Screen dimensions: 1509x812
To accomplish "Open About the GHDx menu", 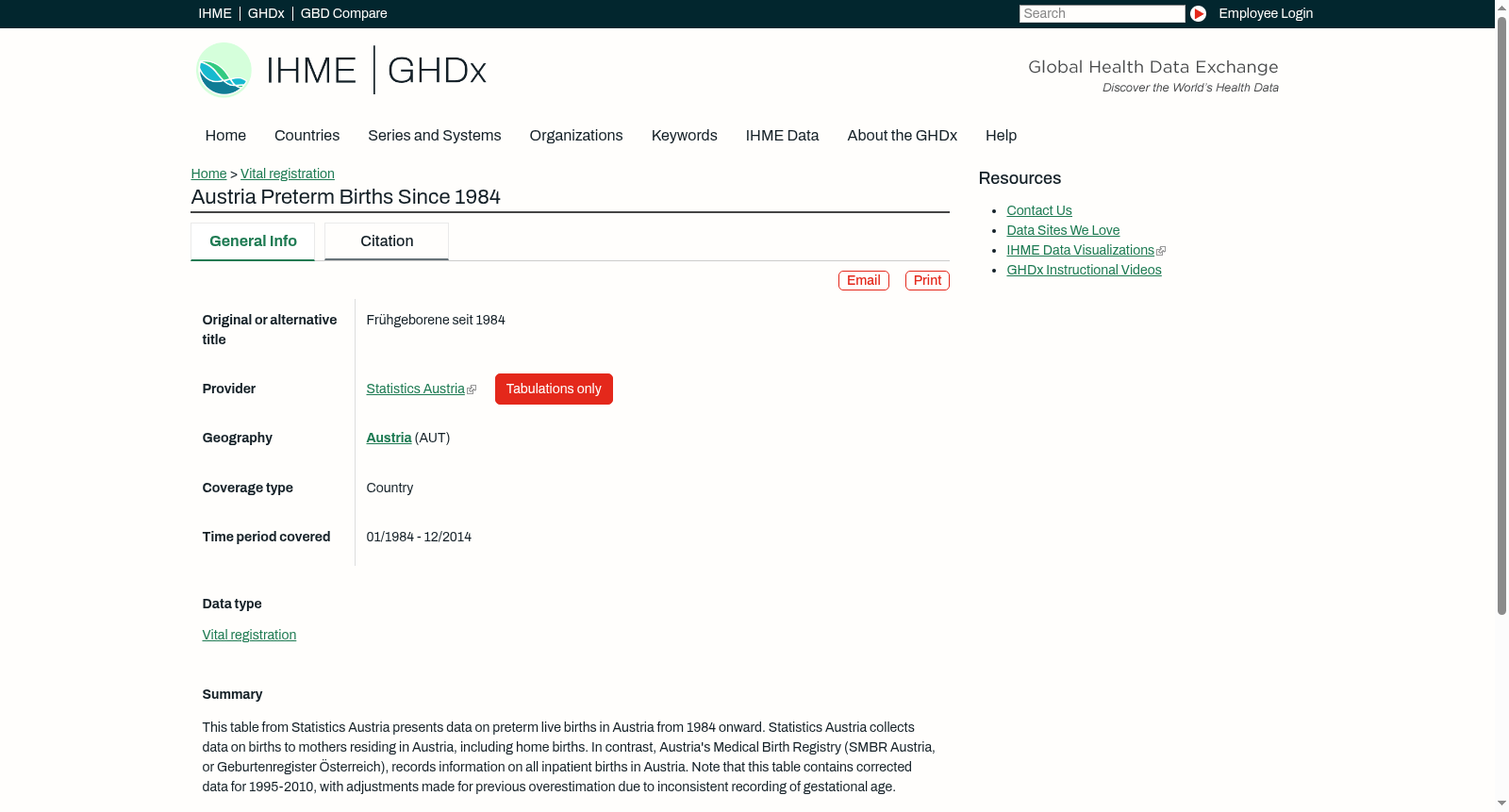I will [x=902, y=136].
